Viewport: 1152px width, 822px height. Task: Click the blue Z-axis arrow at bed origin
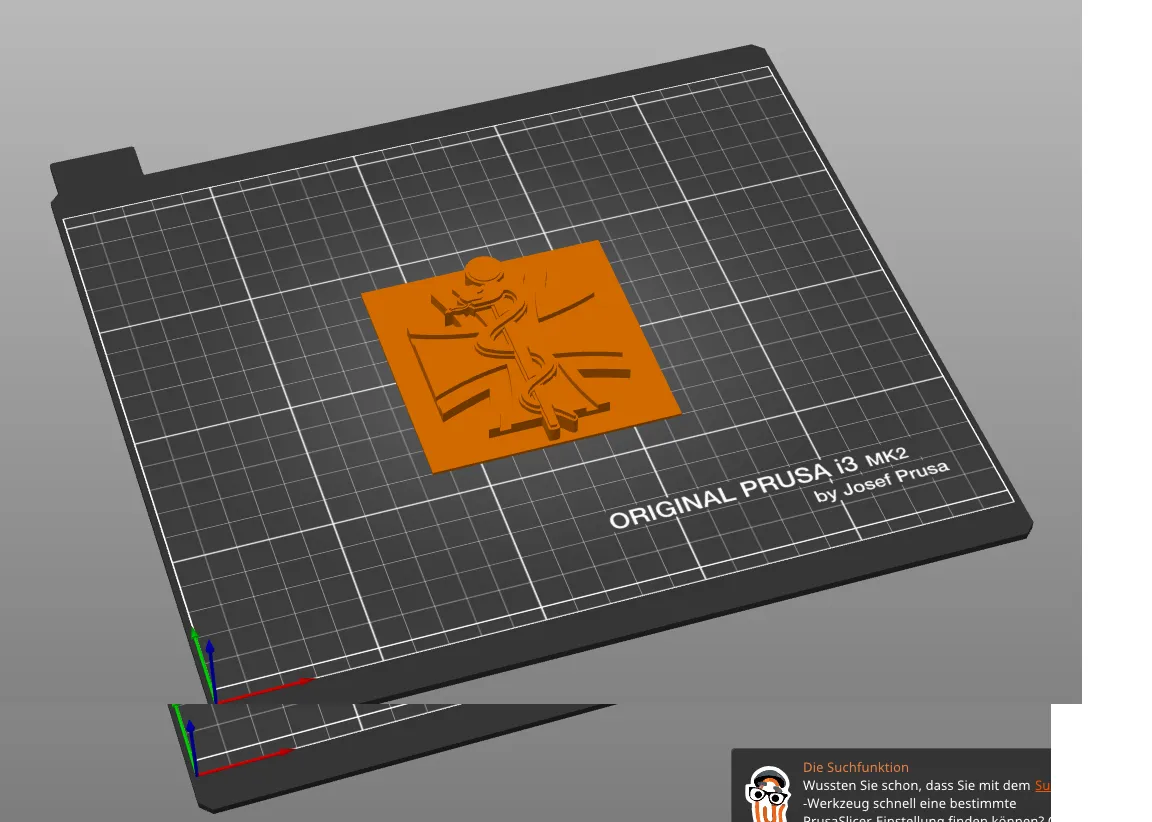pos(212,670)
